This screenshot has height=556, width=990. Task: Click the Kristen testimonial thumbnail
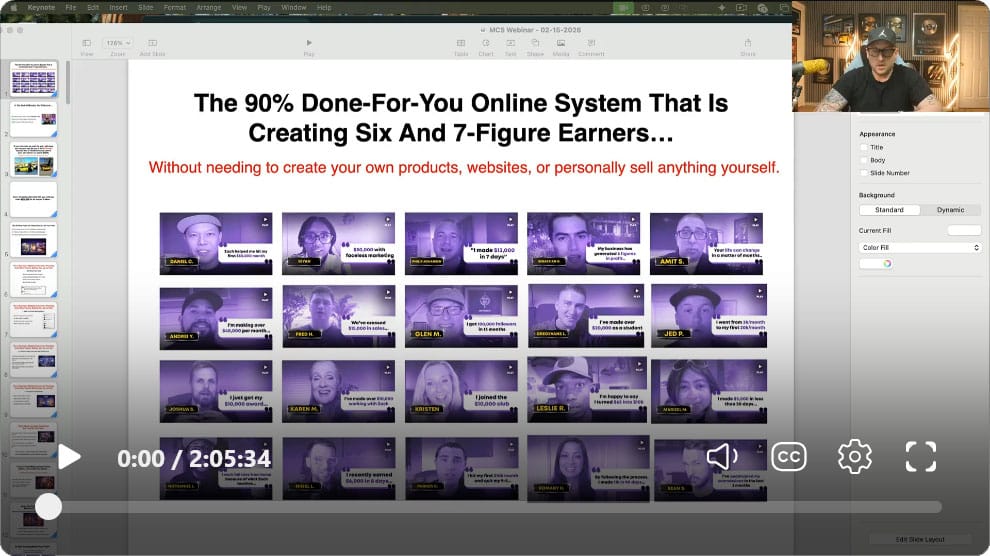click(461, 391)
